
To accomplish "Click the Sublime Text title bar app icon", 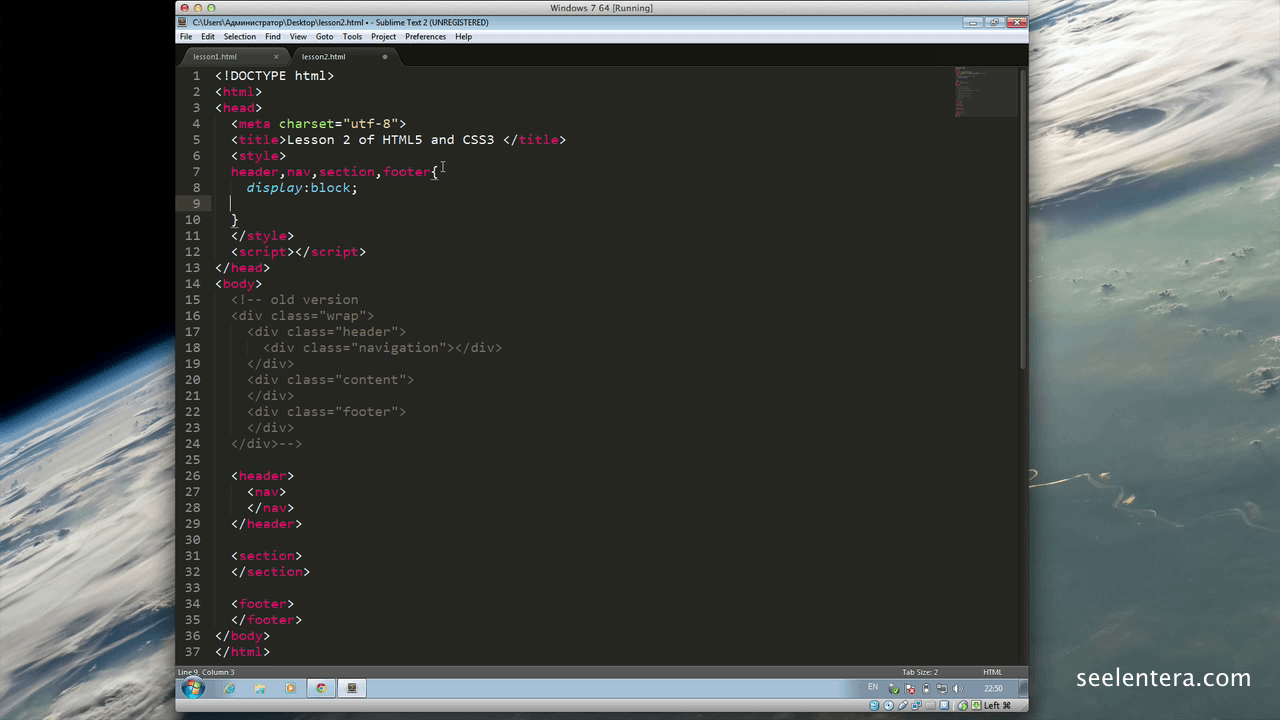I will pyautogui.click(x=184, y=22).
